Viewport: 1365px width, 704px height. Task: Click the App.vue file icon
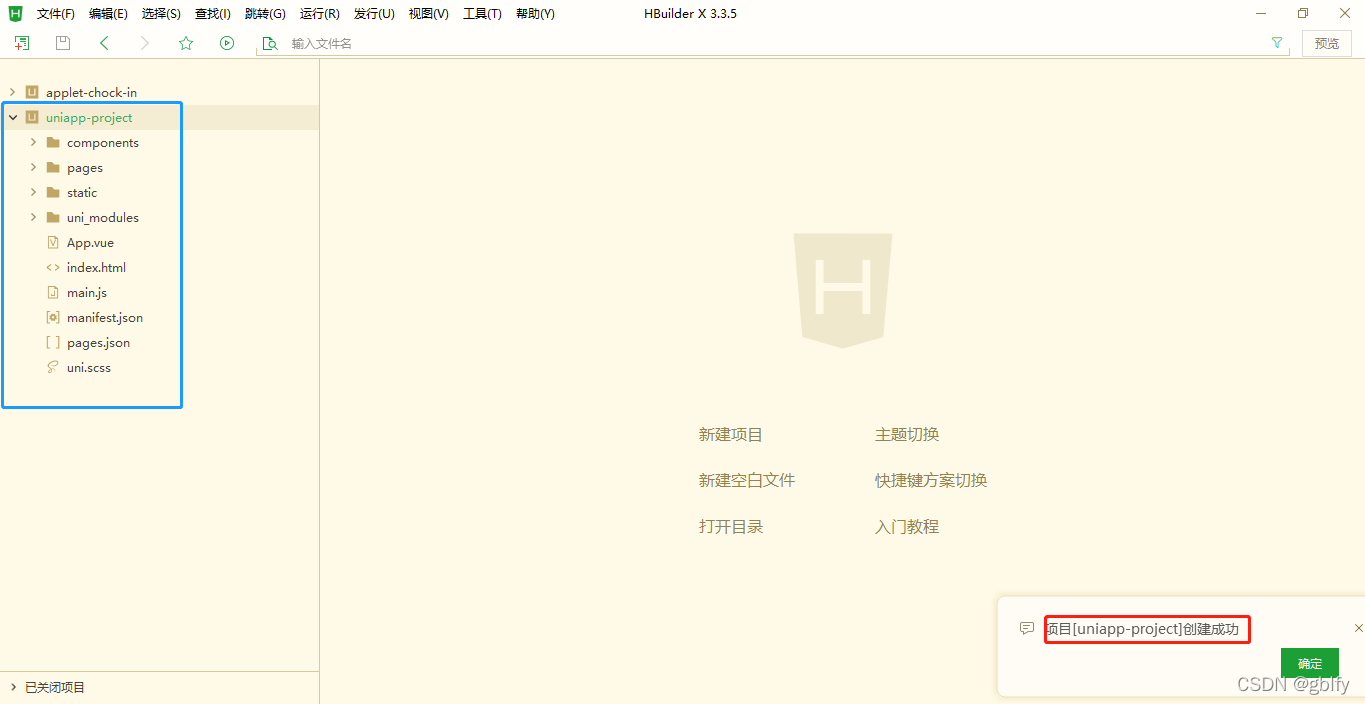(x=53, y=242)
